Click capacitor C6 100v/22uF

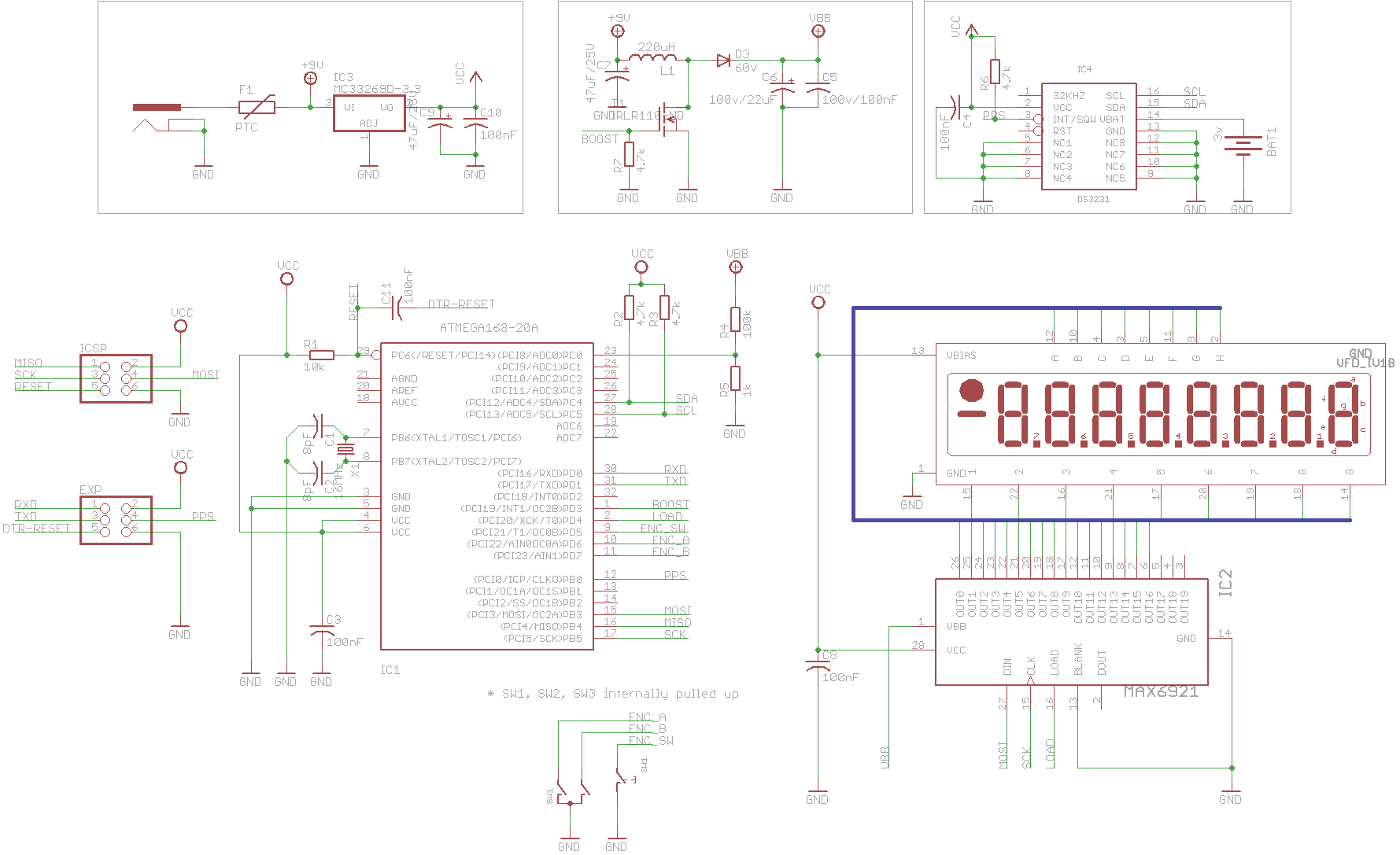tap(782, 87)
